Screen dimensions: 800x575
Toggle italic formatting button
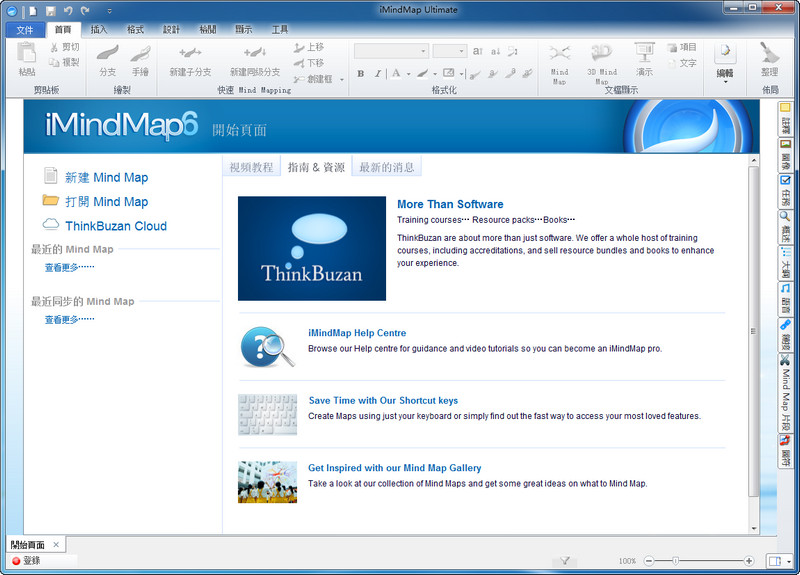[377, 74]
